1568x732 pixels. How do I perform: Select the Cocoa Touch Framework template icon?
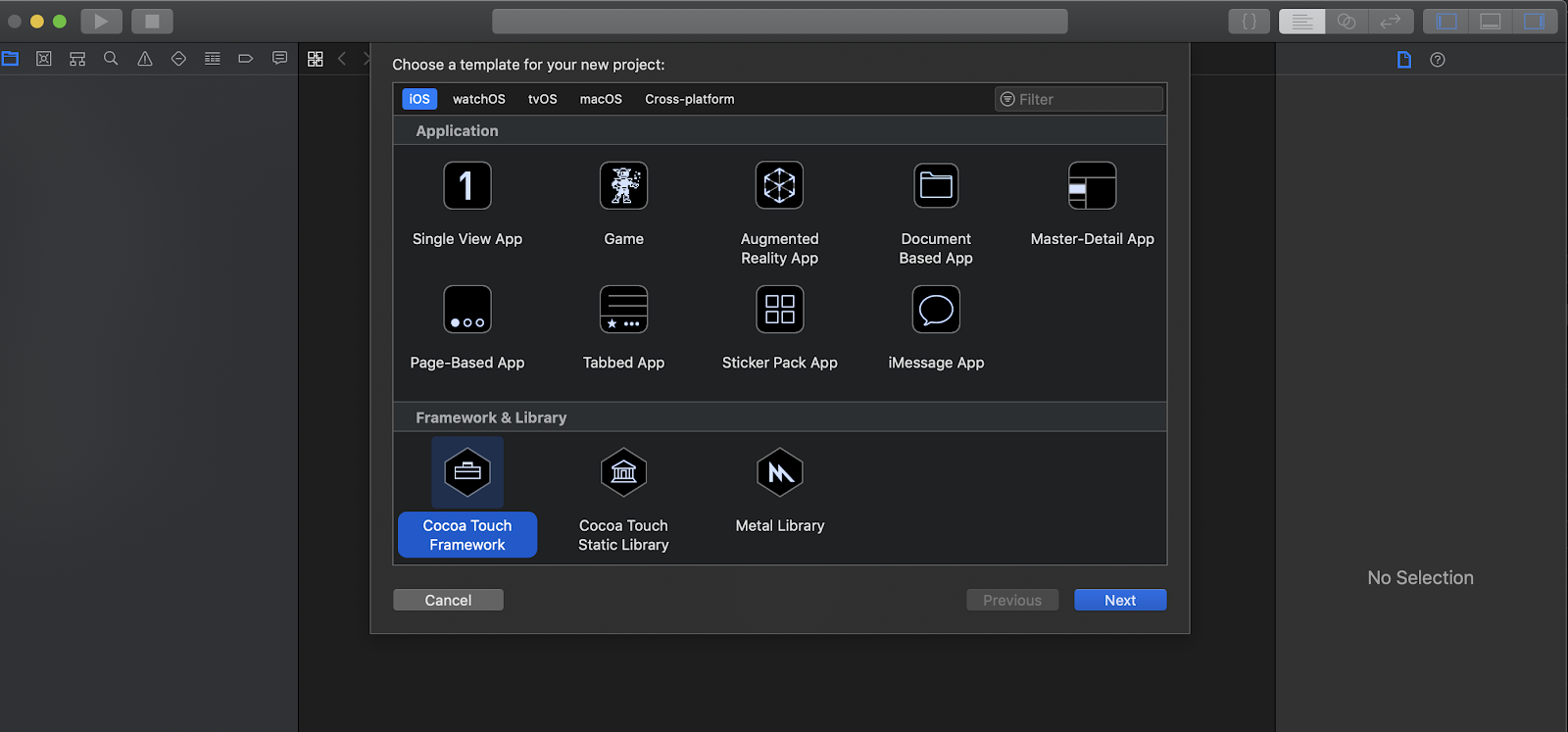point(467,472)
